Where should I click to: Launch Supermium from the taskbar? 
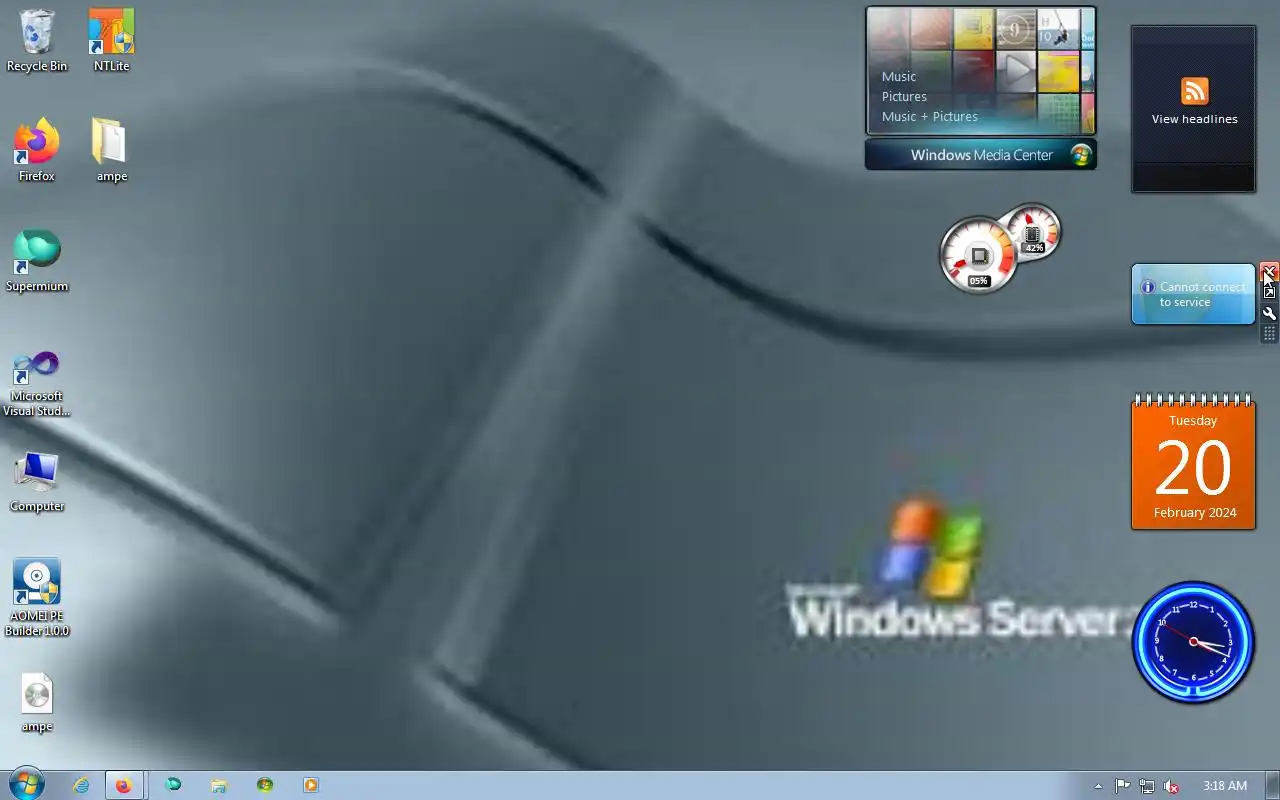coord(173,786)
